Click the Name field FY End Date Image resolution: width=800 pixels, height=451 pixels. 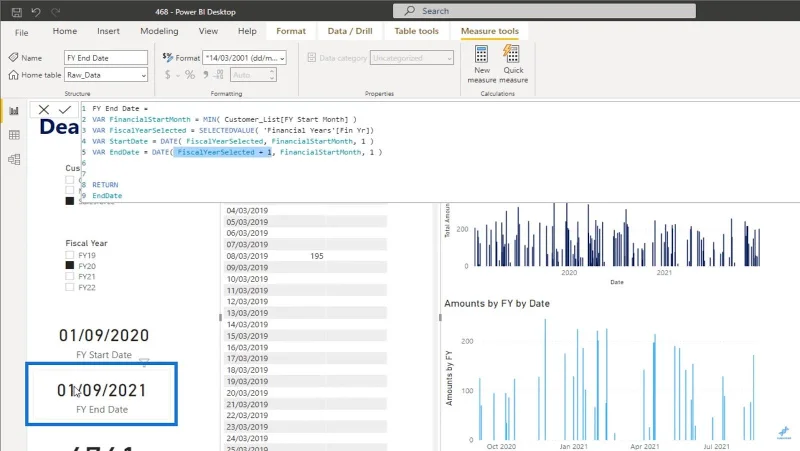106,58
